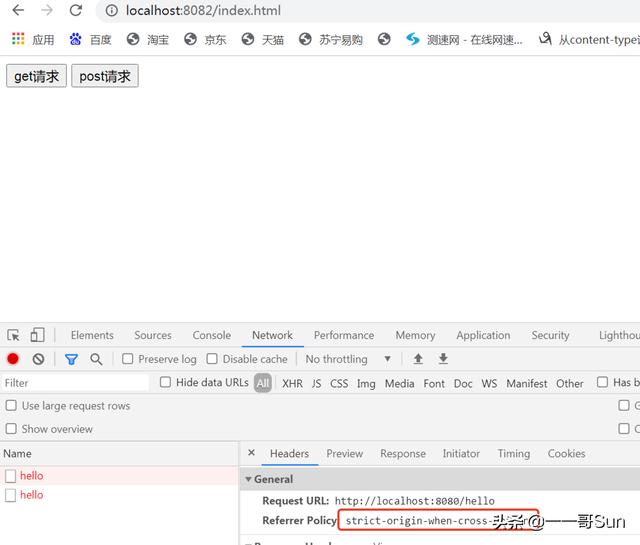The width and height of the screenshot is (640, 545).
Task: Open the 应用 apps grid bookmark
Action: (x=33, y=40)
